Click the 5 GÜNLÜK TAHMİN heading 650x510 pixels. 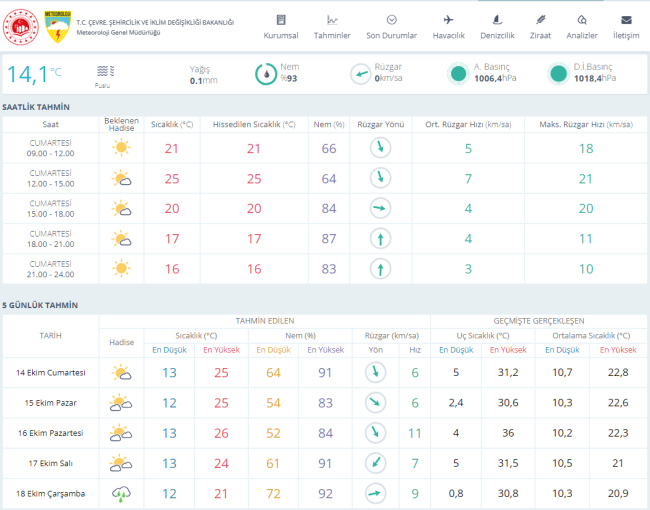40,305
